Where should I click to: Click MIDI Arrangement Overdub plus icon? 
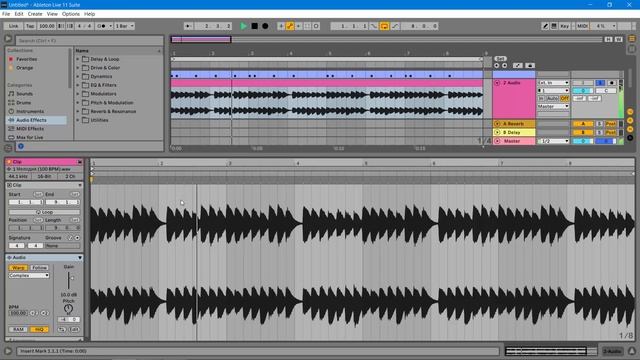tap(281, 26)
